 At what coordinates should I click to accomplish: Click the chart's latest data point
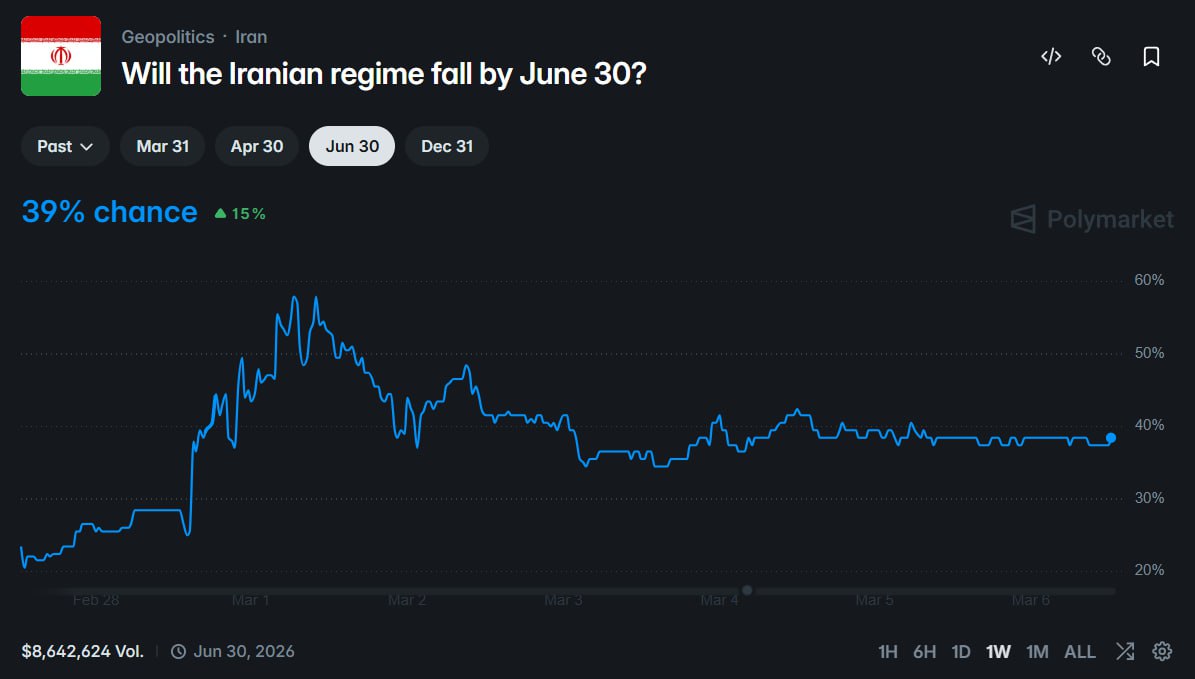(x=1111, y=438)
